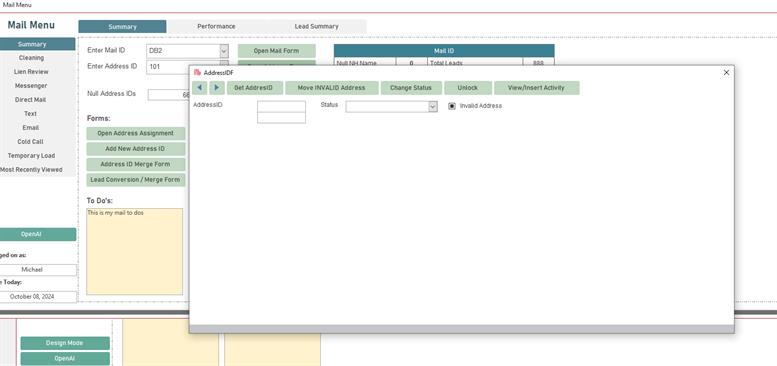The height and width of the screenshot is (366, 777).
Task: Open Most Recently Viewed in sidebar
Action: coord(31,169)
